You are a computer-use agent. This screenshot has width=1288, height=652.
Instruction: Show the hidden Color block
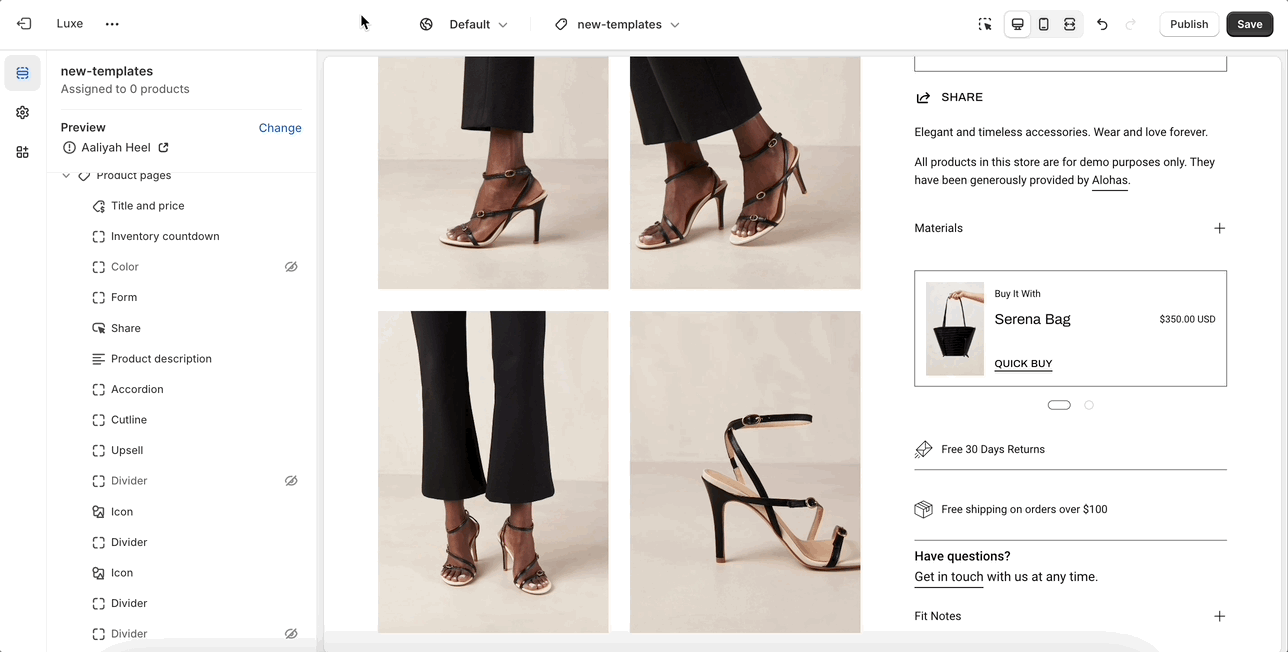pyautogui.click(x=291, y=267)
